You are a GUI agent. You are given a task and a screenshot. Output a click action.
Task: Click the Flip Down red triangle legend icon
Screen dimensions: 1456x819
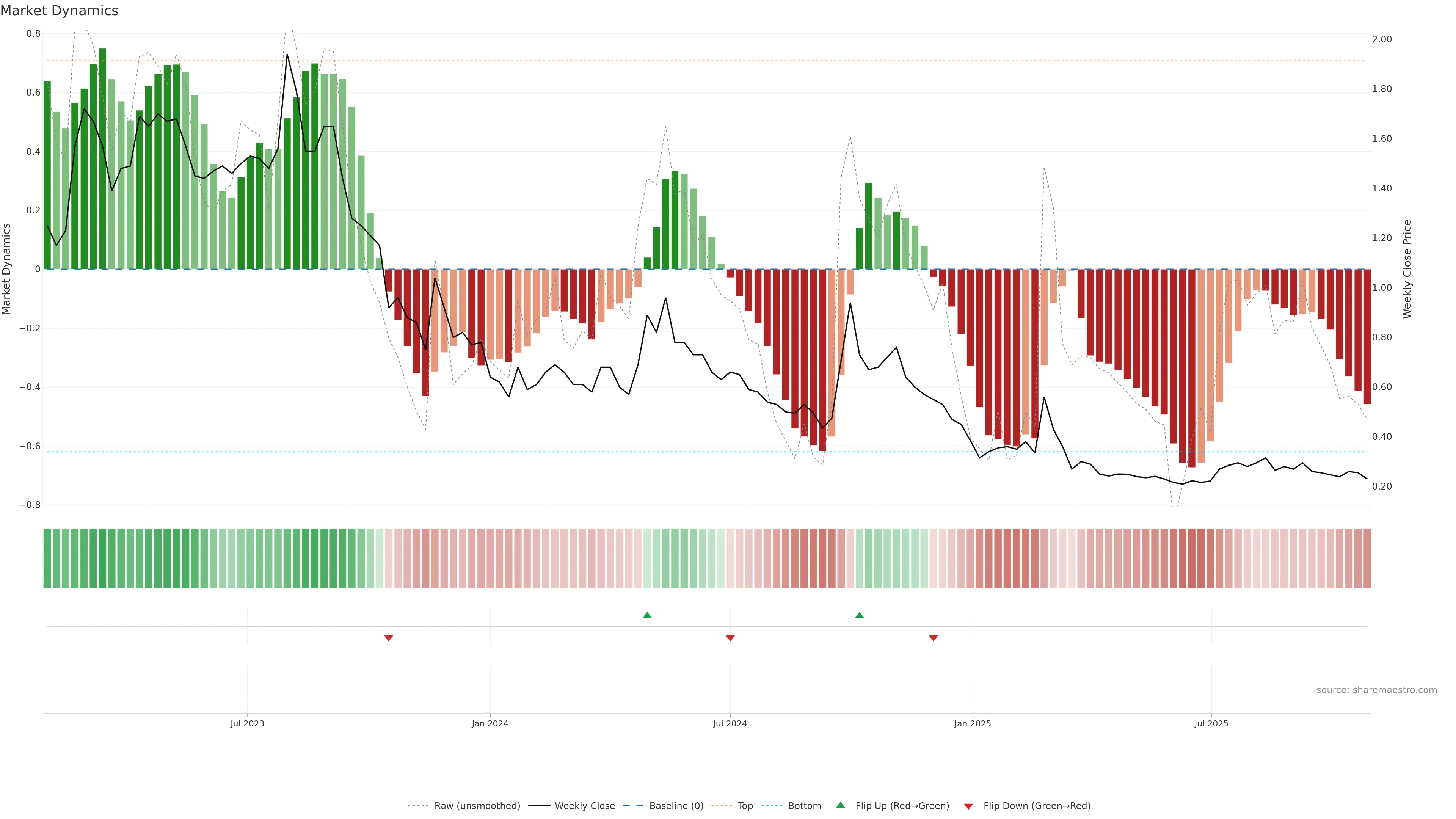point(968,806)
